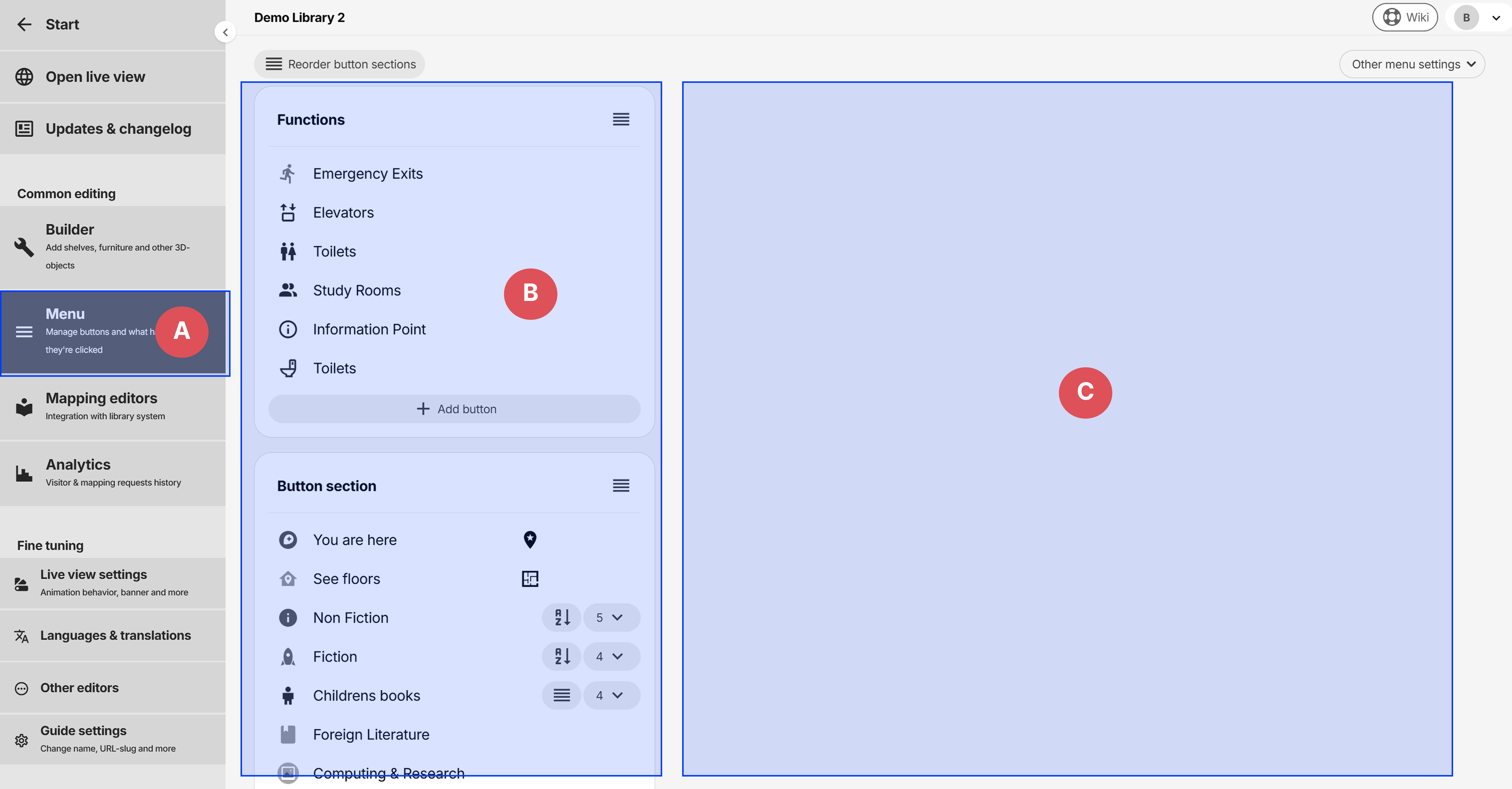Viewport: 1512px width, 789px height.
Task: Open the Wiki help page
Action: coord(1404,17)
